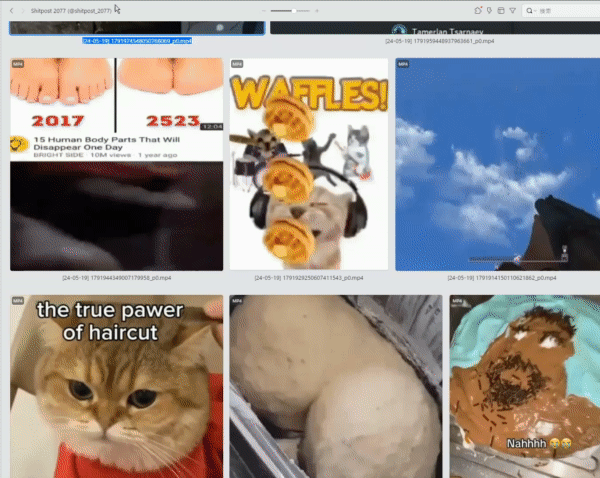Adjust the thumbnail size slider handle
This screenshot has height=478, width=600.
click(x=293, y=11)
